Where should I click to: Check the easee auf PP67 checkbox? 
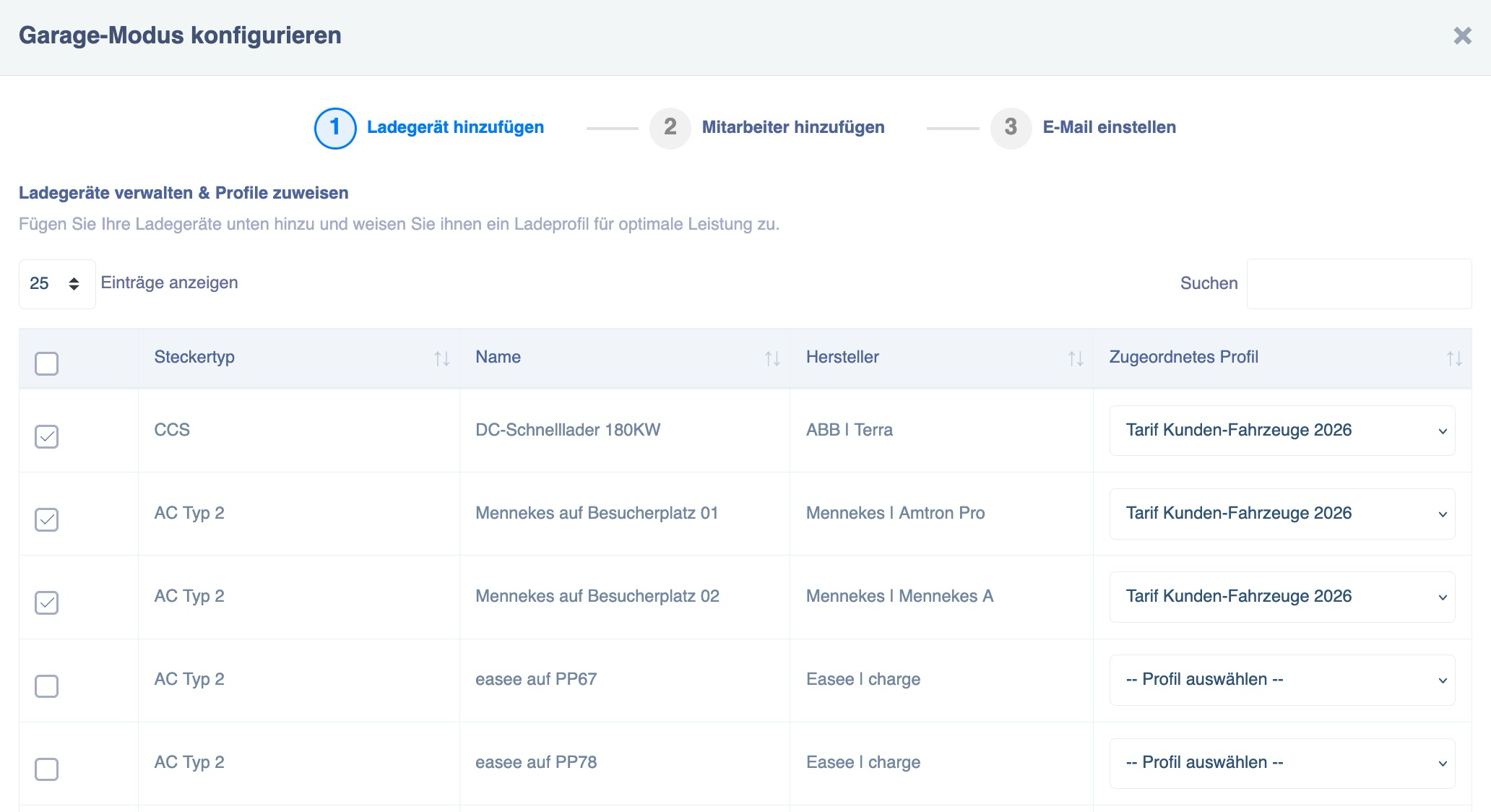(x=47, y=686)
